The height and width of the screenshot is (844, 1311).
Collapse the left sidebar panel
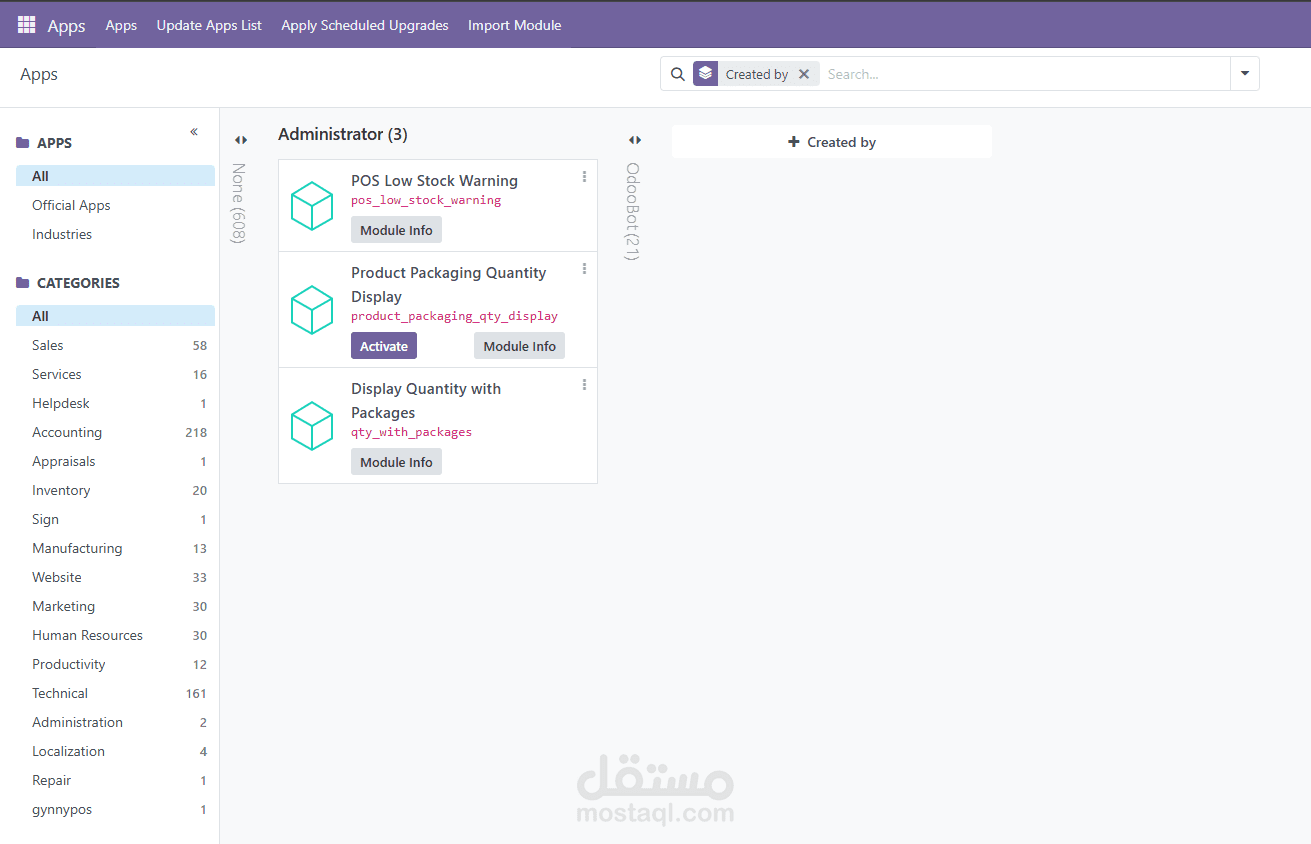(194, 132)
